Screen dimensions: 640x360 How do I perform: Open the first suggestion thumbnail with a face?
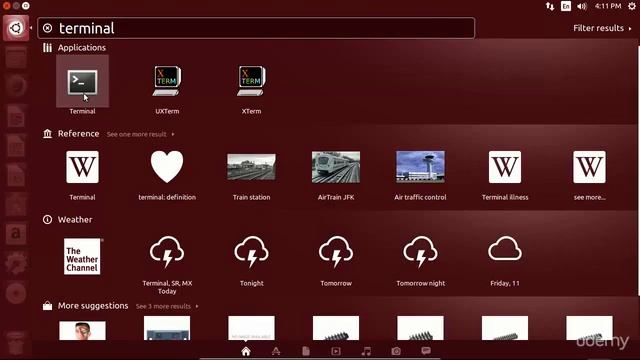coord(82,331)
